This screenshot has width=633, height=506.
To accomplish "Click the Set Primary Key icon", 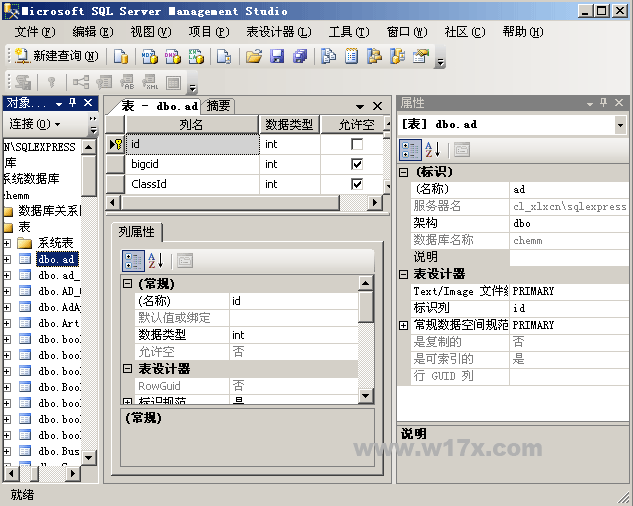I will 51,82.
